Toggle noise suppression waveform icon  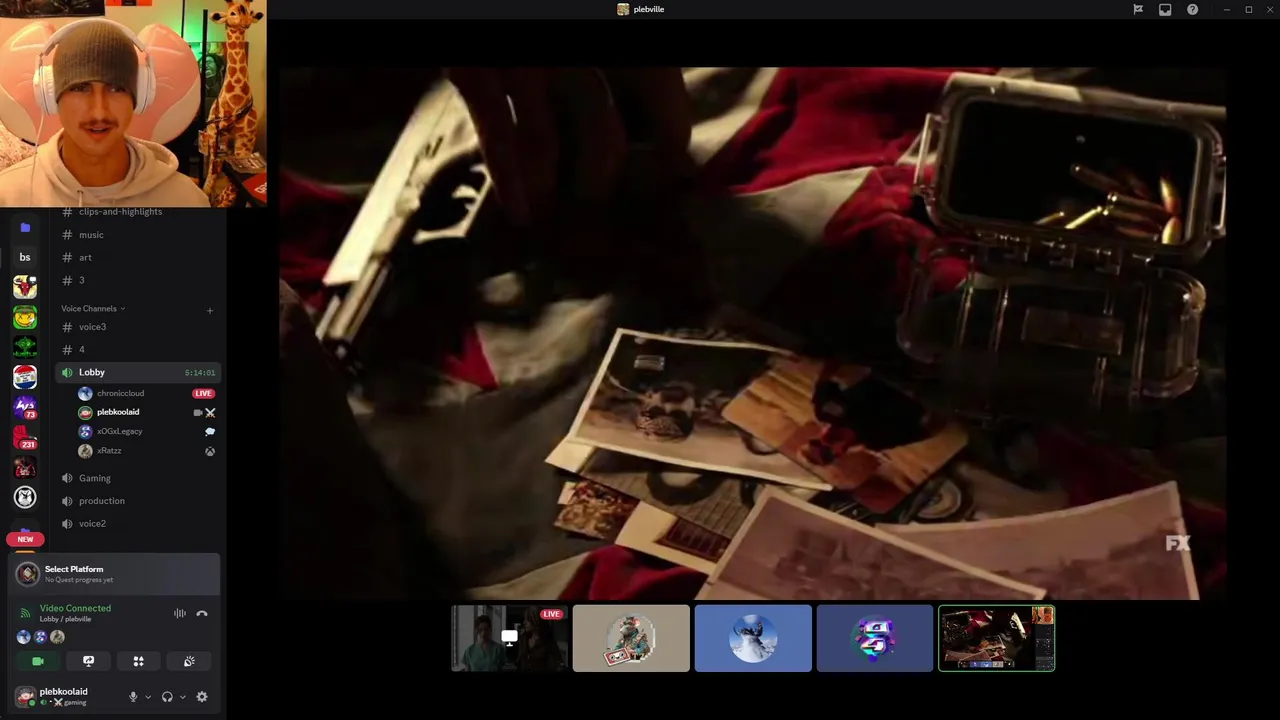[180, 614]
